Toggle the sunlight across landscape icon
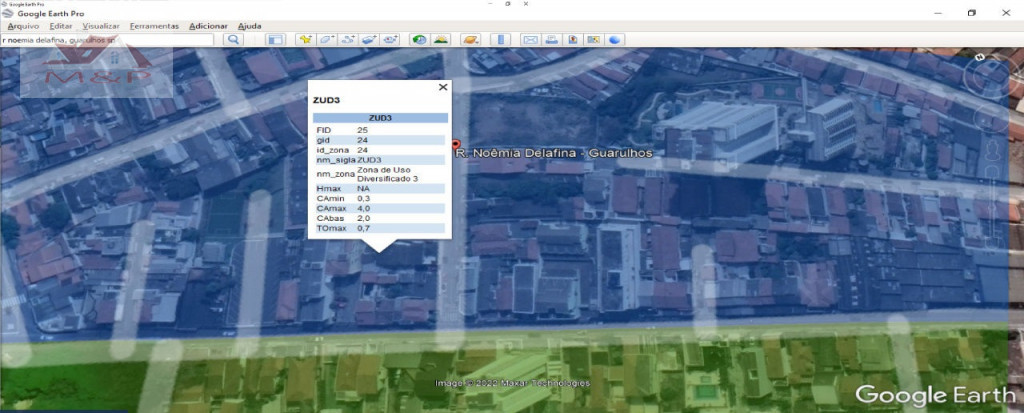1024x413 pixels. (x=440, y=39)
